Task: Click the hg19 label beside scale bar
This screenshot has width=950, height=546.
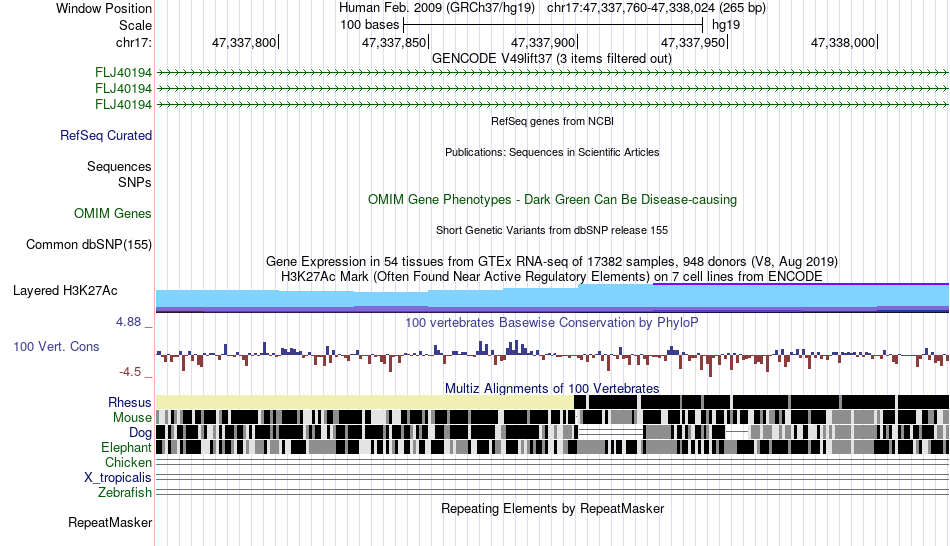Action: [x=726, y=25]
